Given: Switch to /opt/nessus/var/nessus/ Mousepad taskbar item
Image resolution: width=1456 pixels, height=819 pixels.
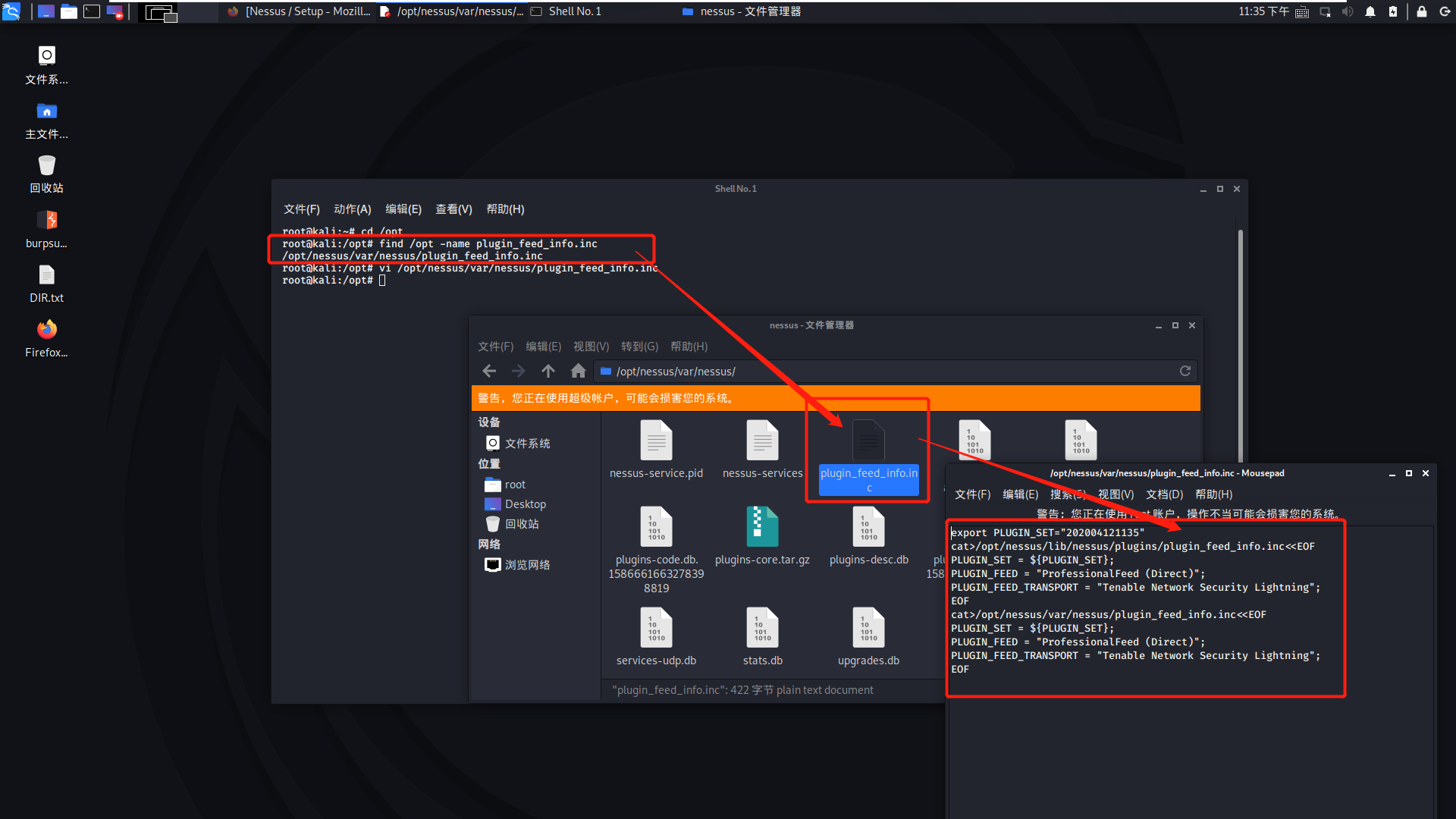Looking at the screenshot, I should click(452, 11).
